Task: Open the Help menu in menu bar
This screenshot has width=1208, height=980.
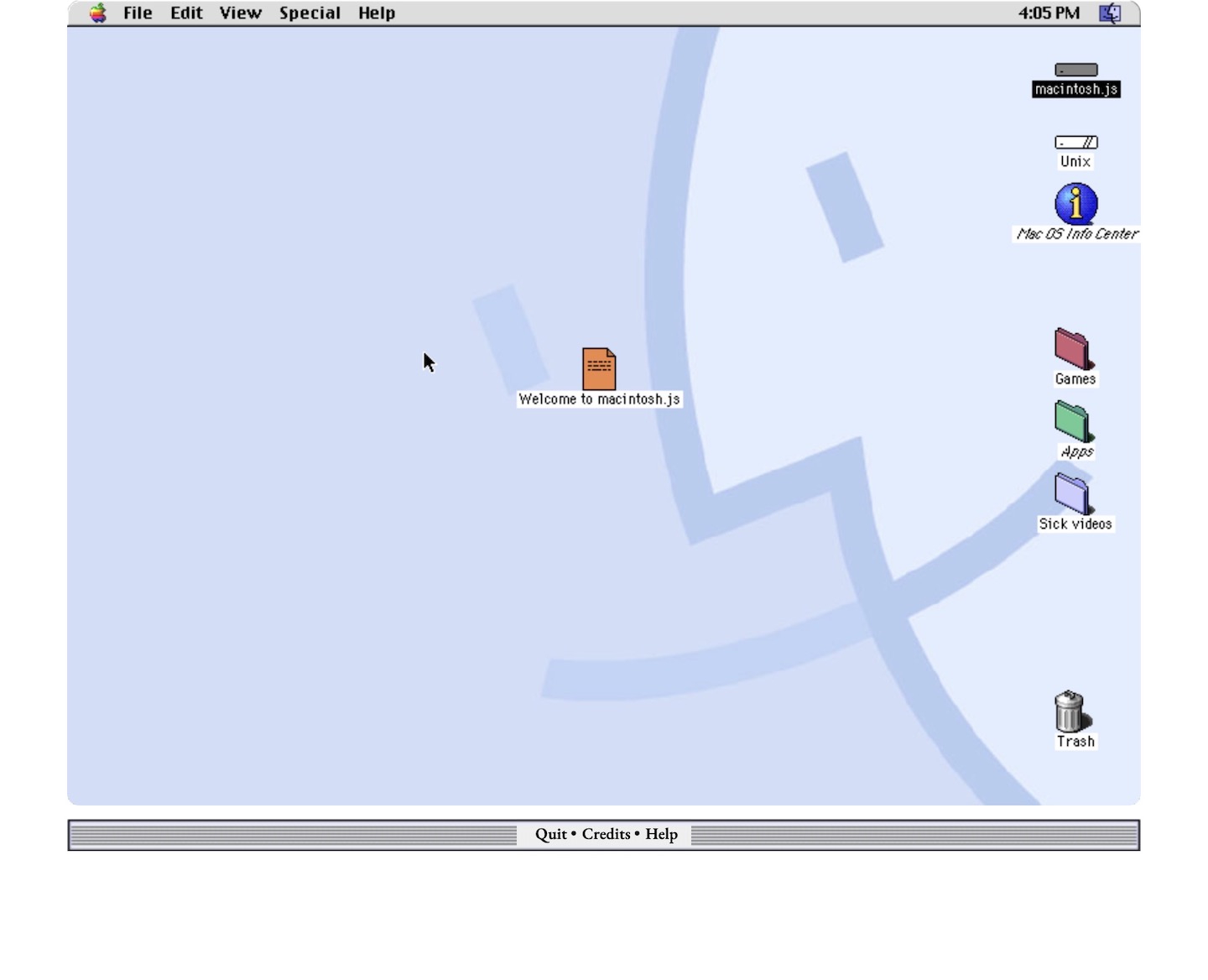Action: coord(377,13)
